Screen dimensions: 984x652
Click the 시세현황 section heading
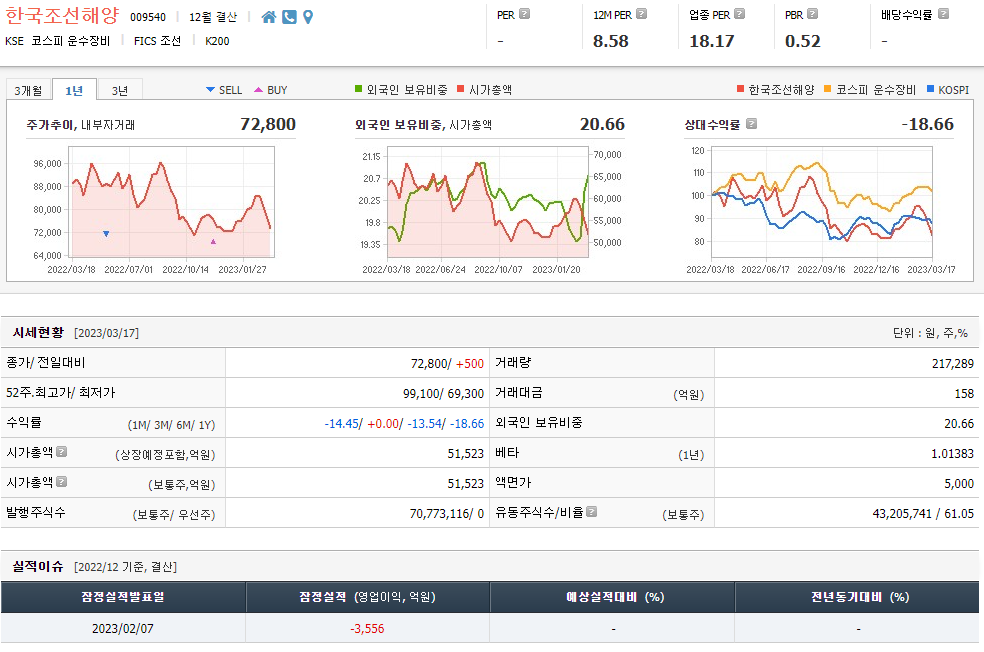pos(38,332)
